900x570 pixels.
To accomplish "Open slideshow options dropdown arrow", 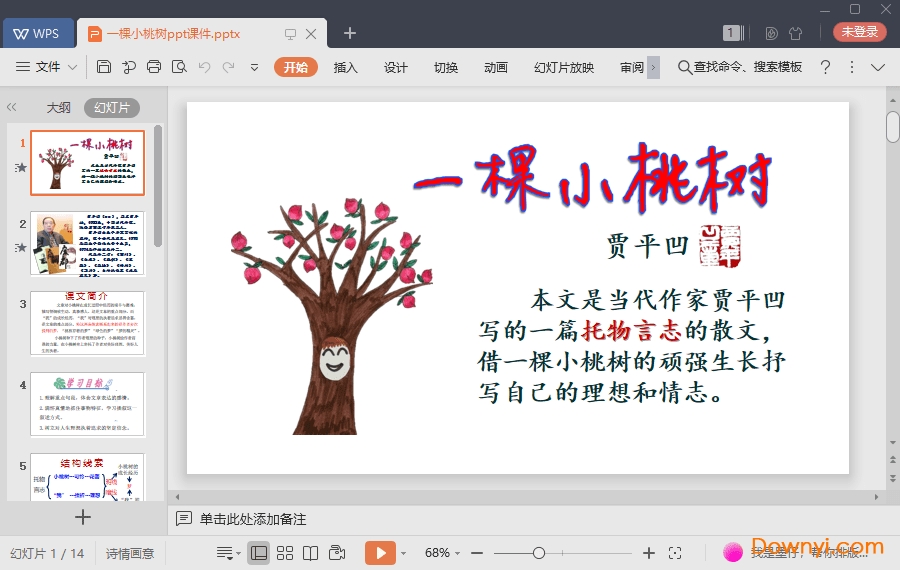I will tap(403, 553).
